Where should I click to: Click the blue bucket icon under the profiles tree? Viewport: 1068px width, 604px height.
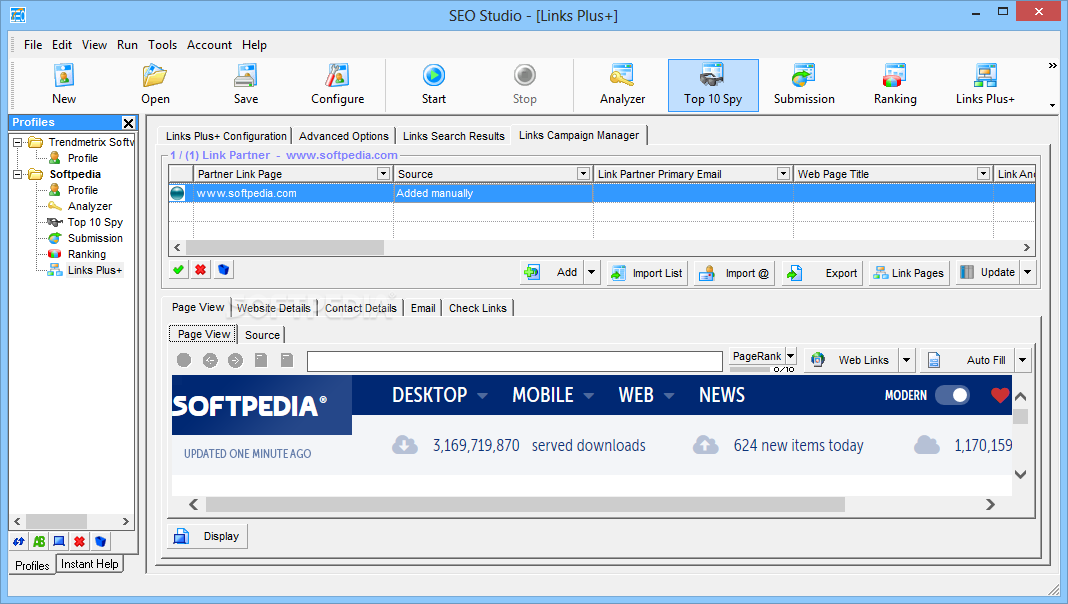(x=100, y=541)
